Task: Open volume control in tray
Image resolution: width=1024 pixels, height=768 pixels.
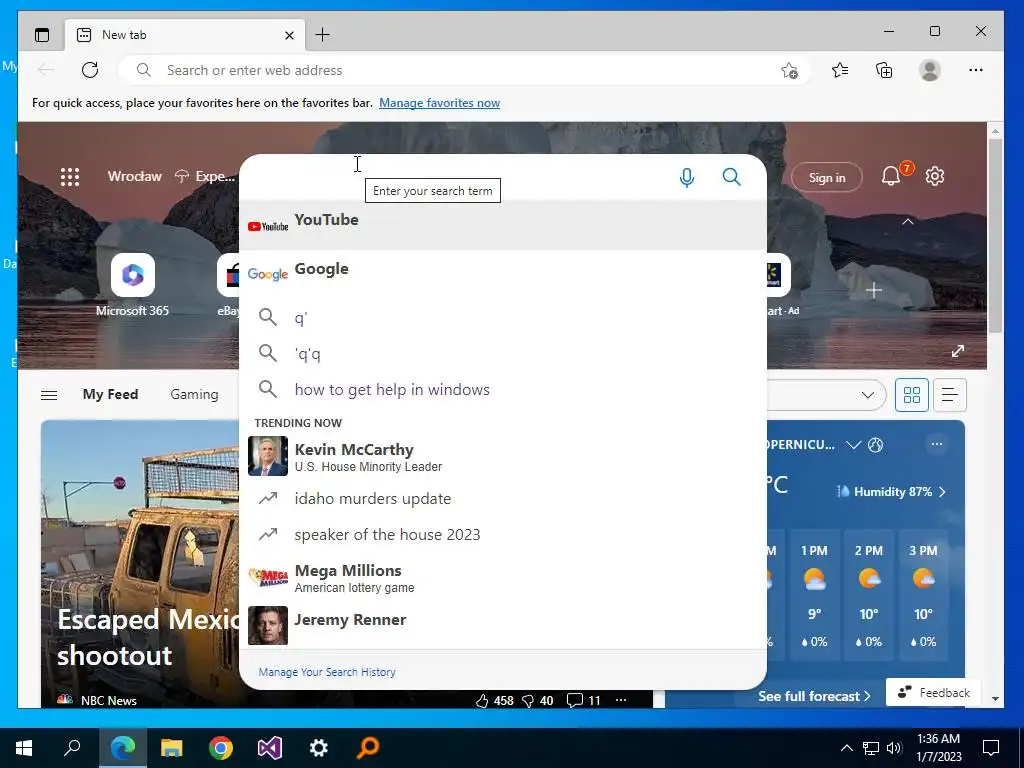Action: tap(894, 748)
